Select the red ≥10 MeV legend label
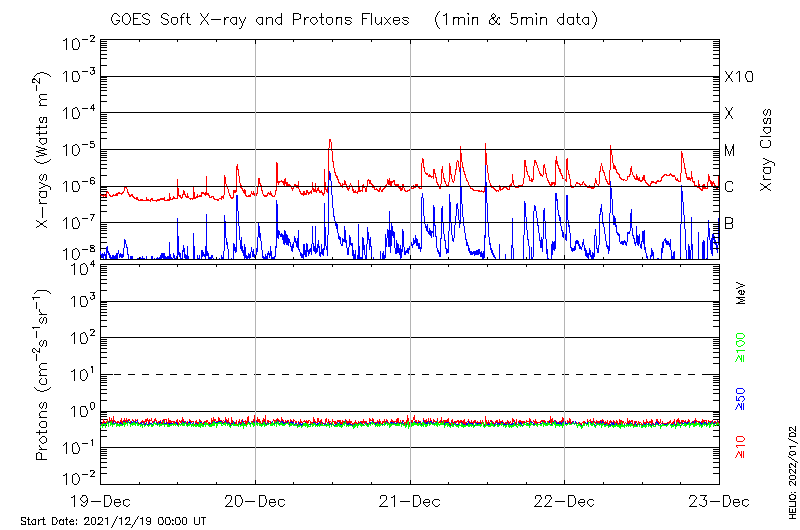This screenshot has width=800, height=530. pyautogui.click(x=741, y=447)
